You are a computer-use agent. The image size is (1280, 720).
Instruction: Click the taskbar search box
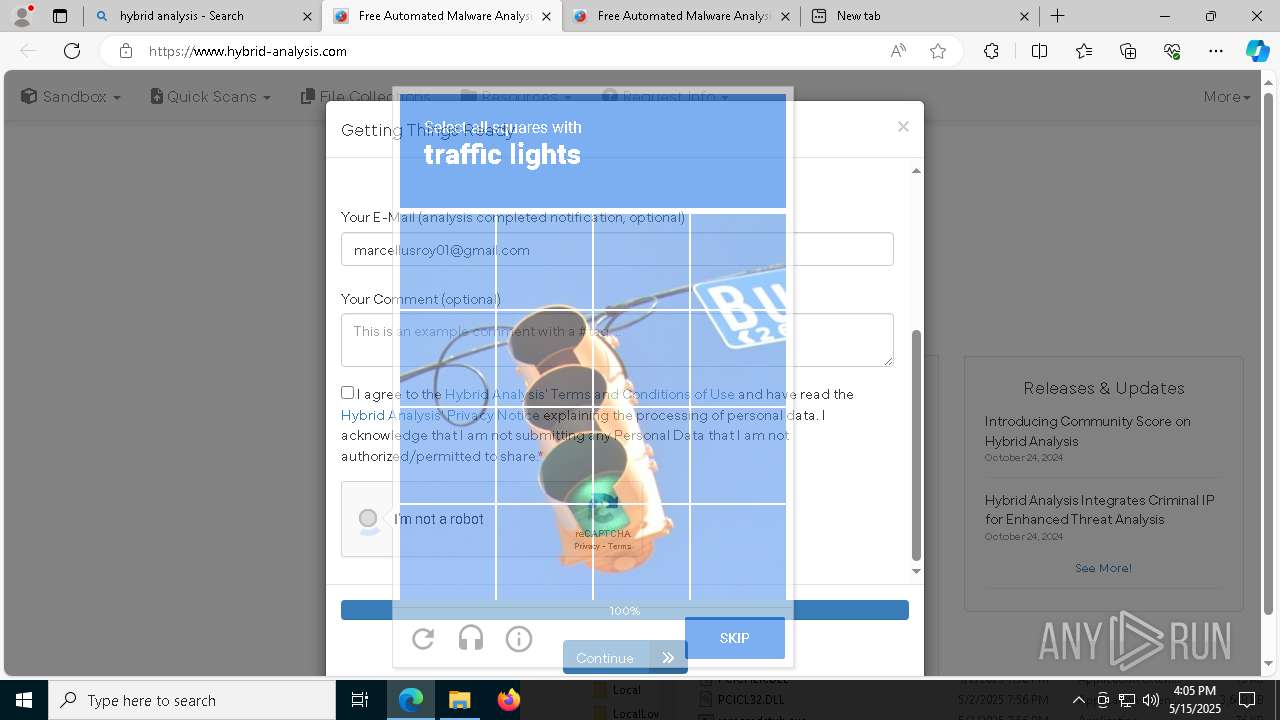pyautogui.click(x=192, y=700)
